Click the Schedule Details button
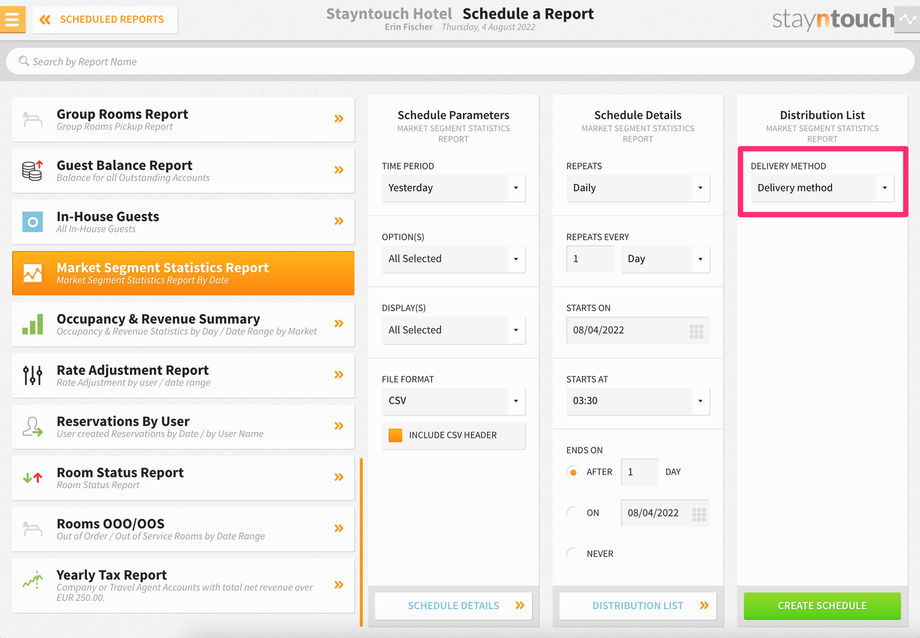The height and width of the screenshot is (638, 920). tap(454, 606)
